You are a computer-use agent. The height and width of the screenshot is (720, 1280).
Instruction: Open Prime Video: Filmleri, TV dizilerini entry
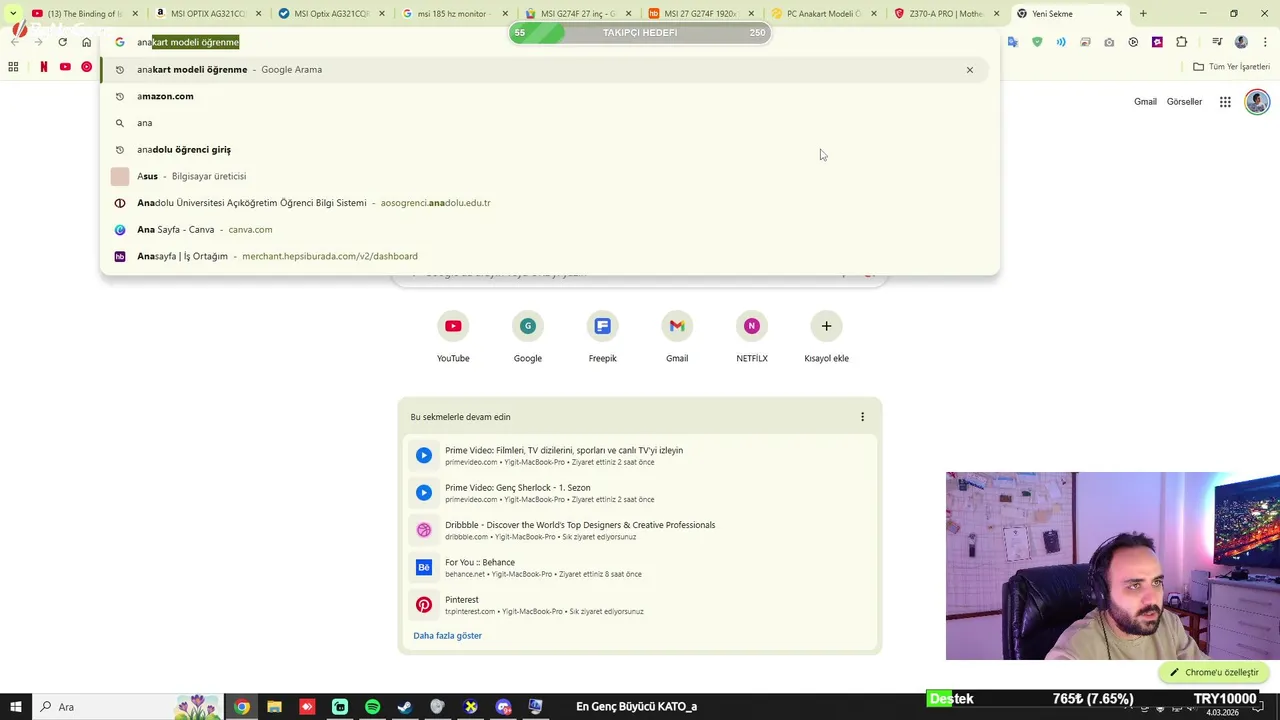pyautogui.click(x=640, y=456)
